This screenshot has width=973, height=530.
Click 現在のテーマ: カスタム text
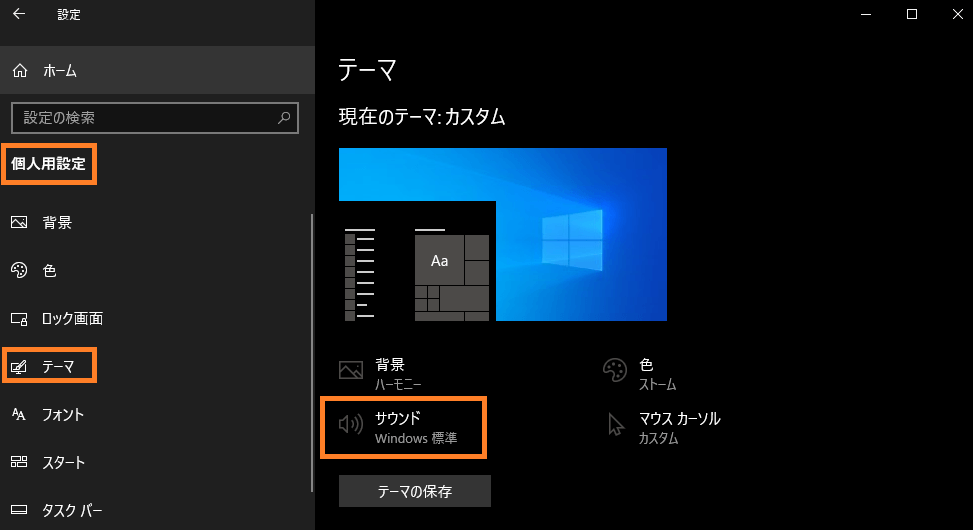[422, 117]
